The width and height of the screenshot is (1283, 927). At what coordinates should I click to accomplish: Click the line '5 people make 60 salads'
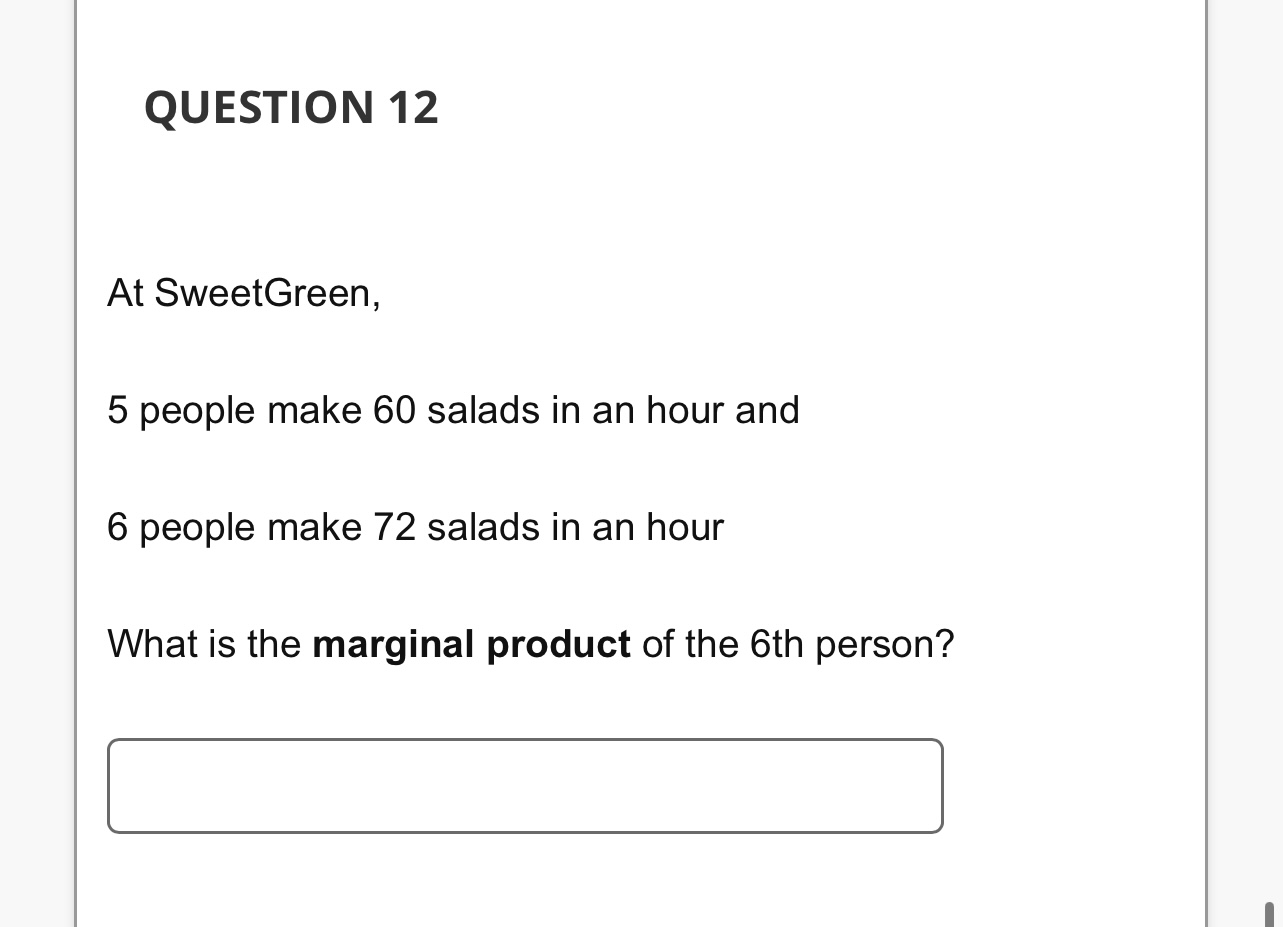pyautogui.click(x=453, y=410)
